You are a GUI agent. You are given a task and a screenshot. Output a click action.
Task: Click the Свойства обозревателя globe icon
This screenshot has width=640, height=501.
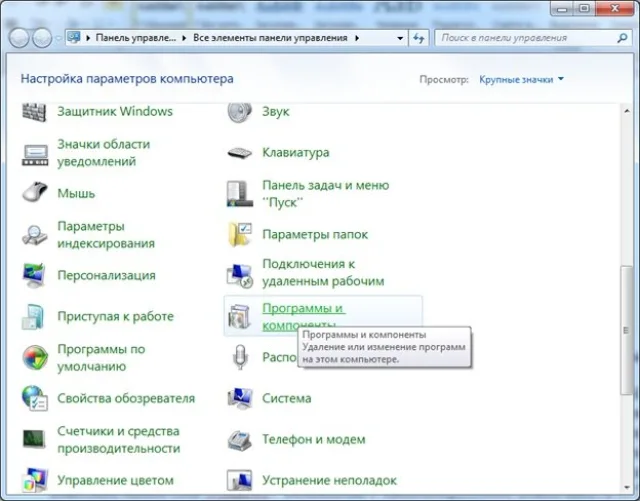pyautogui.click(x=35, y=398)
